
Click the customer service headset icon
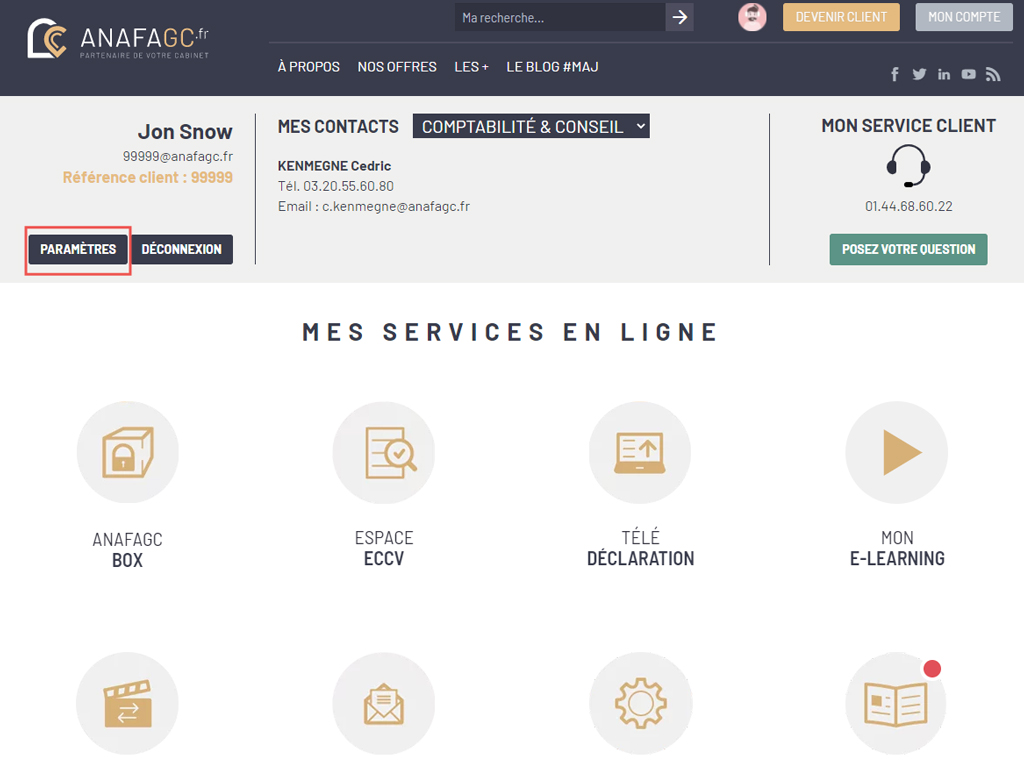tap(908, 166)
